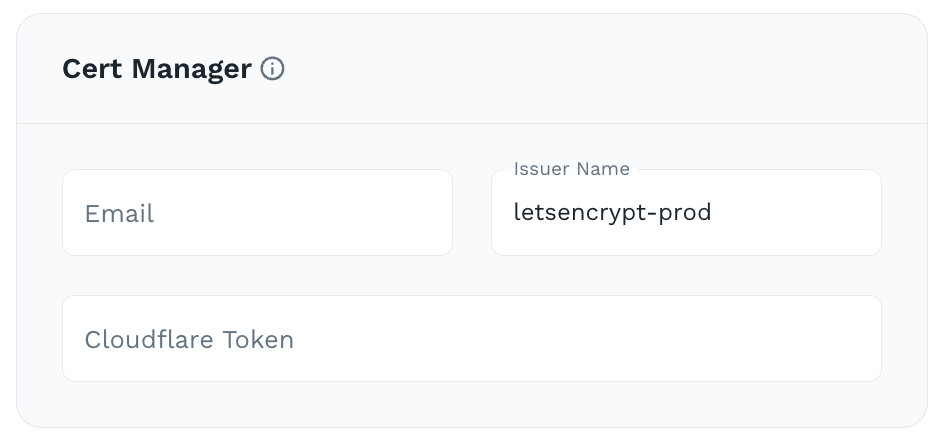
Task: Focus the Email input field
Action: (x=257, y=213)
